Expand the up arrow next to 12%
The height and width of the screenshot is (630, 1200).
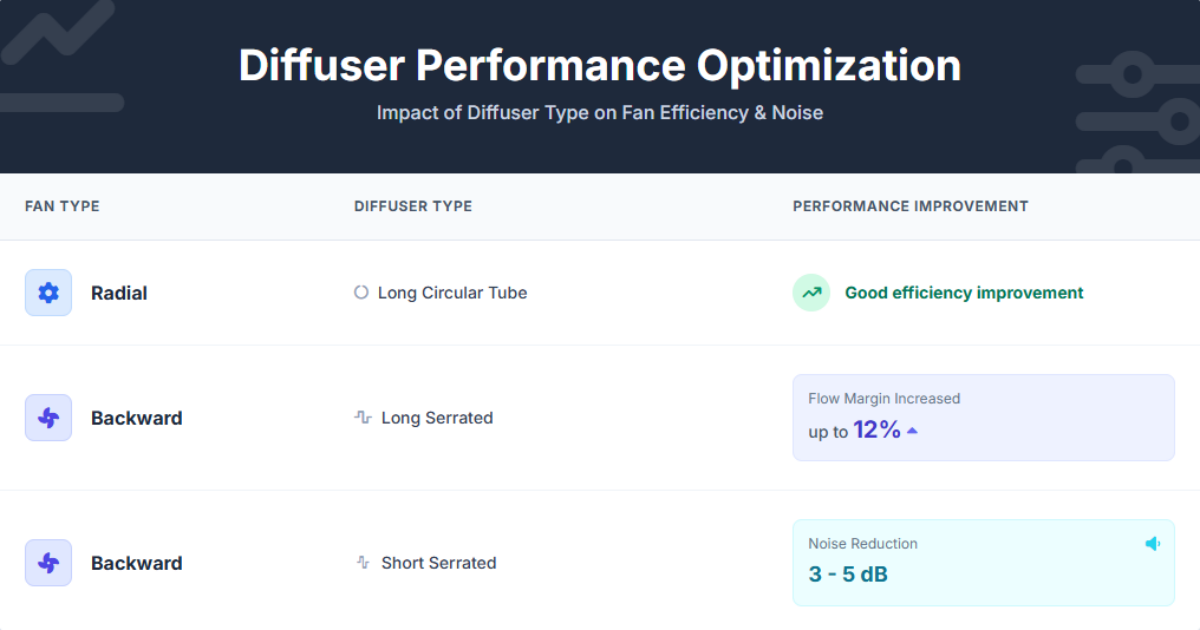click(x=910, y=429)
